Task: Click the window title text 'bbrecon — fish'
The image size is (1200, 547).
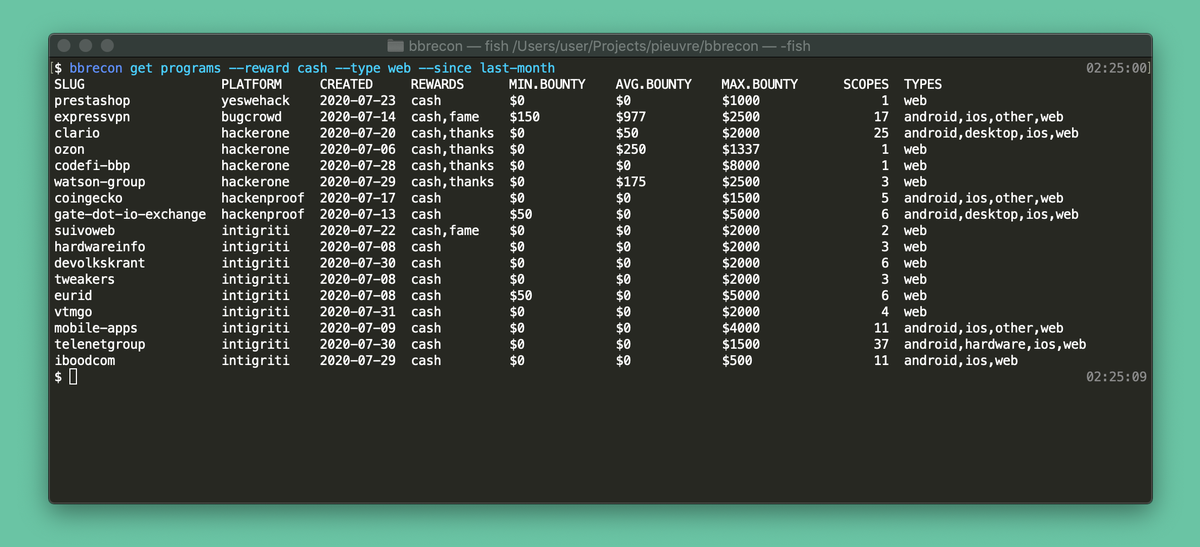Action: click(458, 46)
